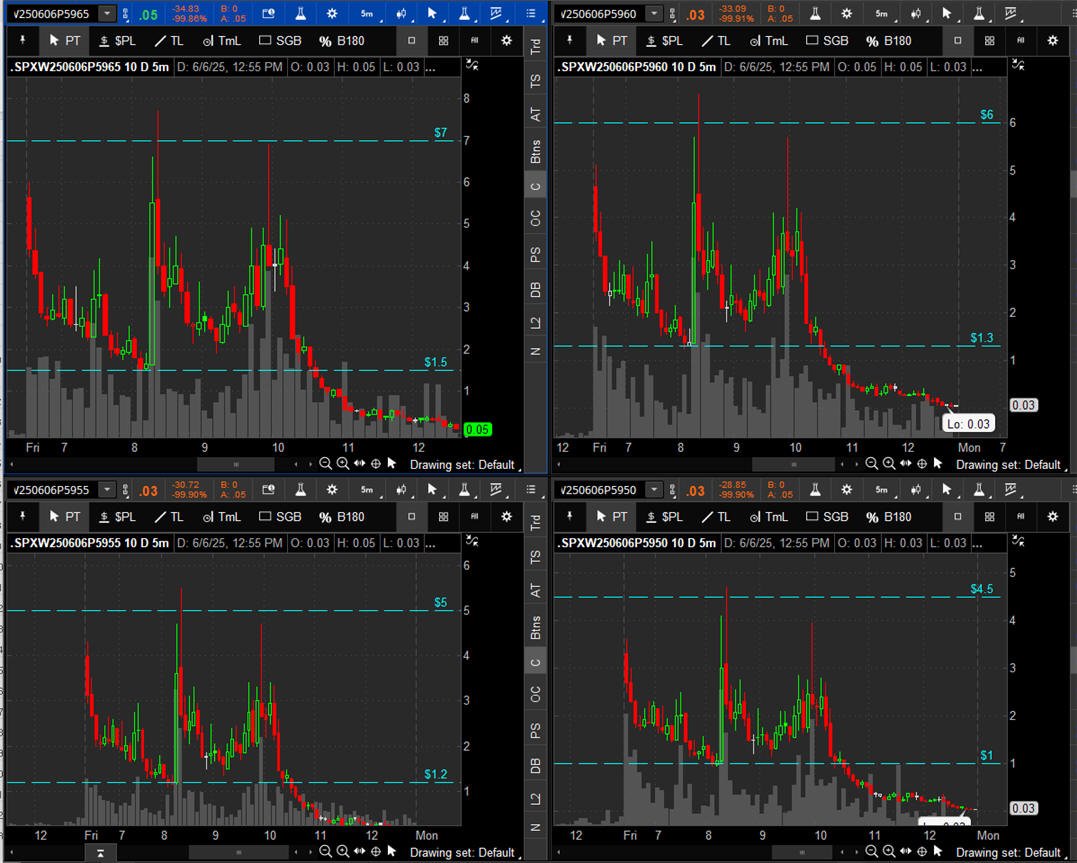This screenshot has width=1077, height=863.
Task: Expand the 5m timeframe selector in P5955 header
Action: [367, 490]
